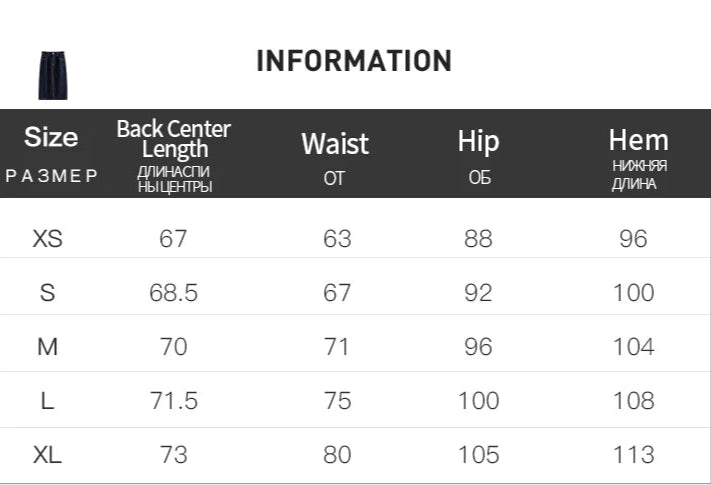The height and width of the screenshot is (485, 711).
Task: Select the Waist column header
Action: [335, 144]
